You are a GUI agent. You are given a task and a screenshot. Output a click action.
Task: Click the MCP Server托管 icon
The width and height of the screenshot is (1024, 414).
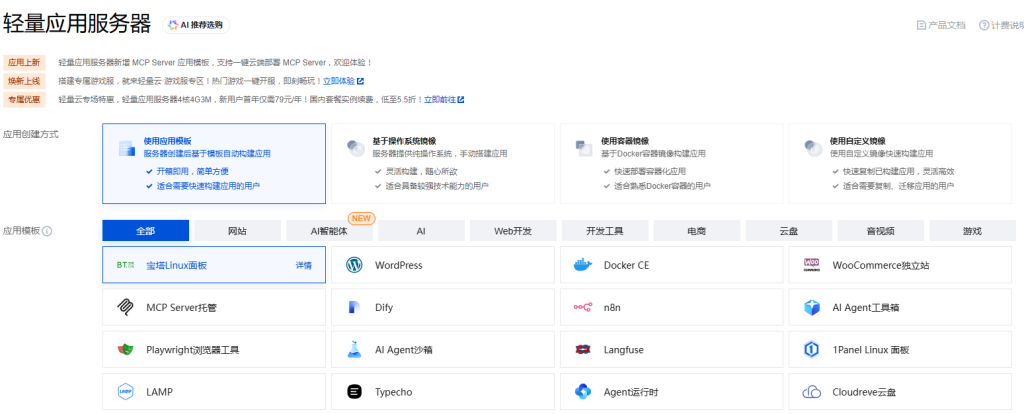click(125, 307)
